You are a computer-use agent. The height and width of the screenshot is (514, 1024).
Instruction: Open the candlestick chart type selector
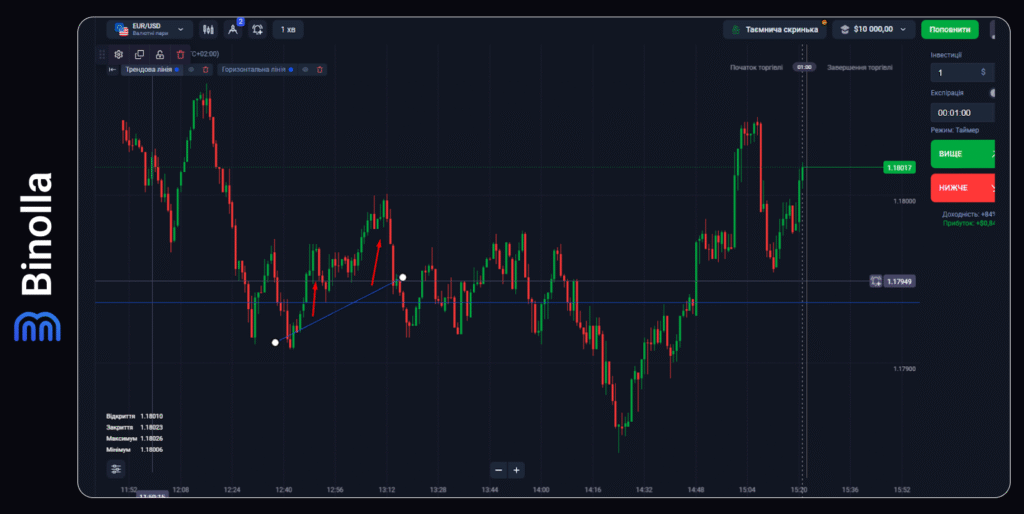click(x=208, y=30)
